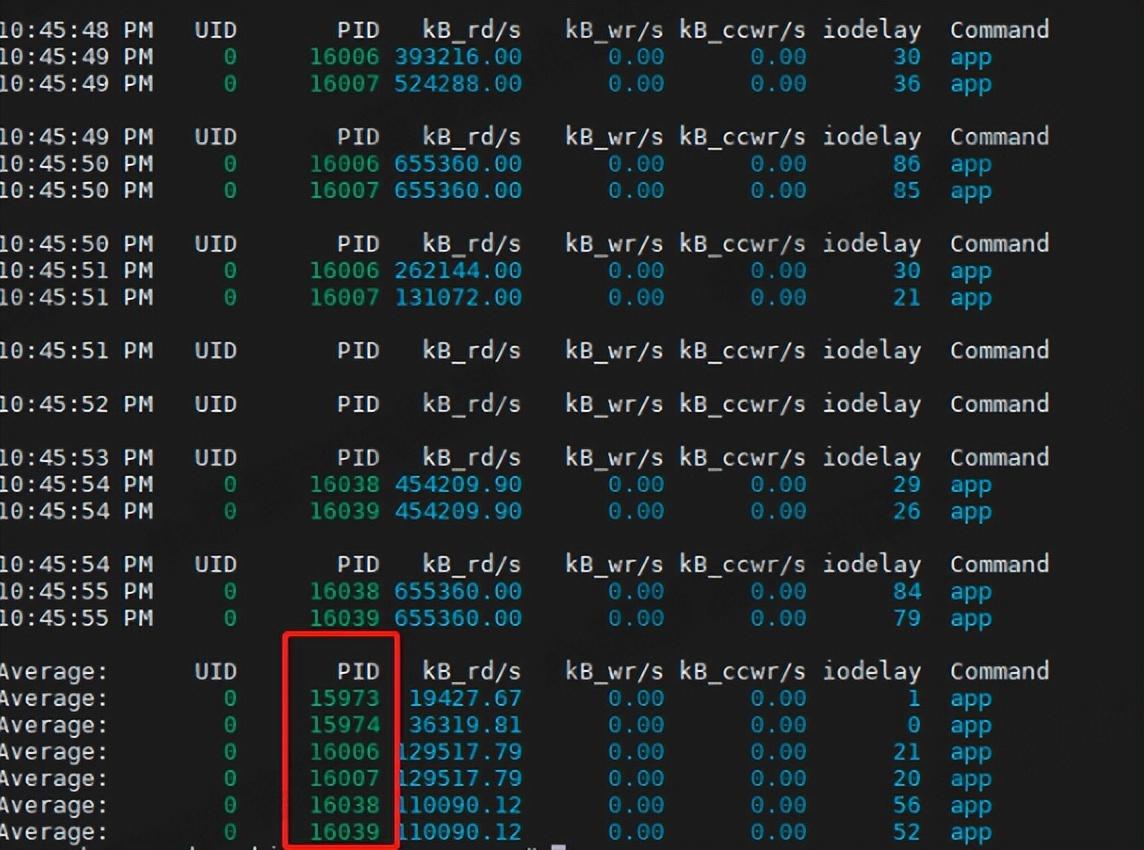Screen dimensions: 1144x850
Task: Click the 36319.81 average read value
Action: pos(465,725)
